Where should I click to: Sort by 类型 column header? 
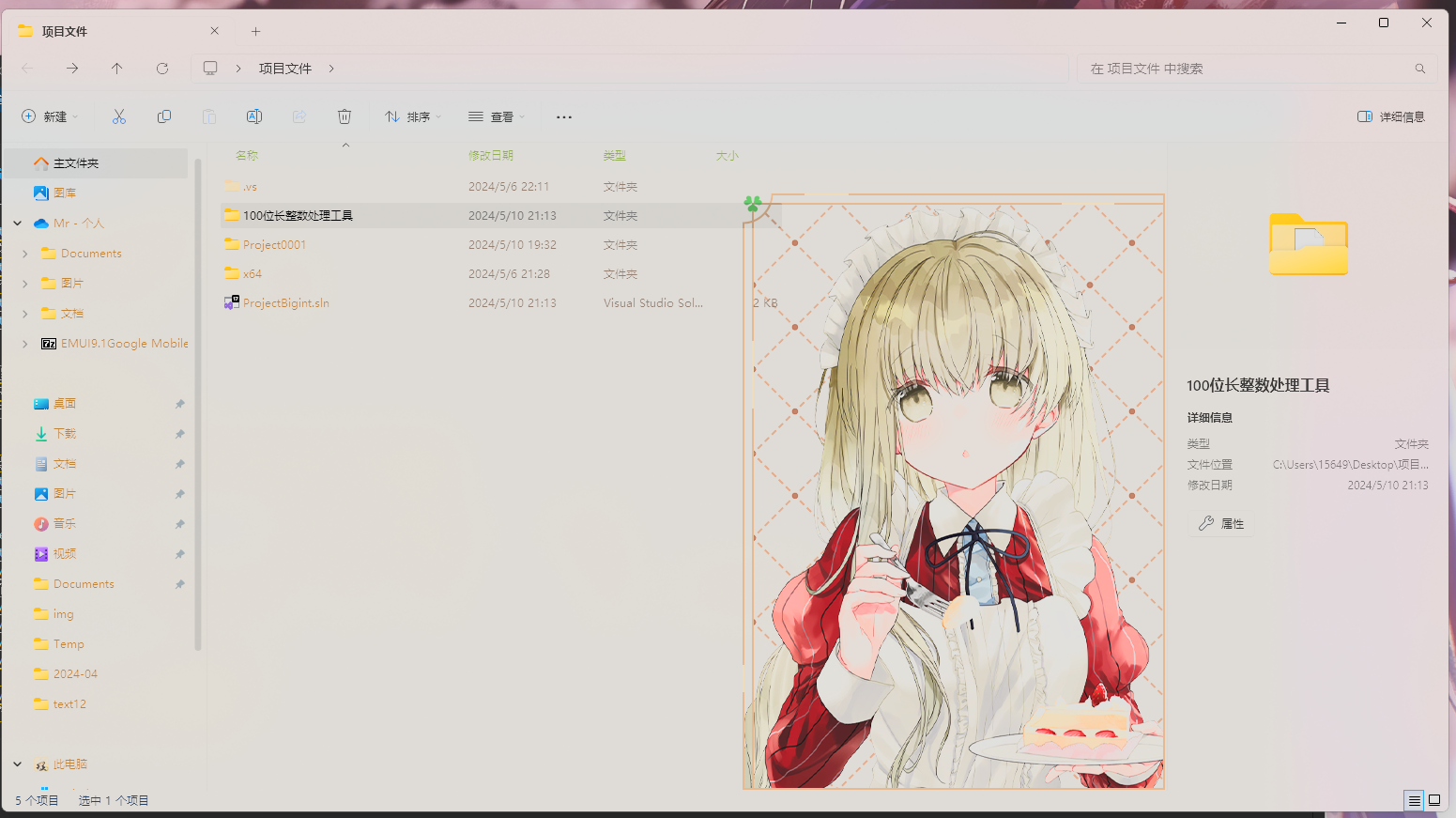pos(615,156)
